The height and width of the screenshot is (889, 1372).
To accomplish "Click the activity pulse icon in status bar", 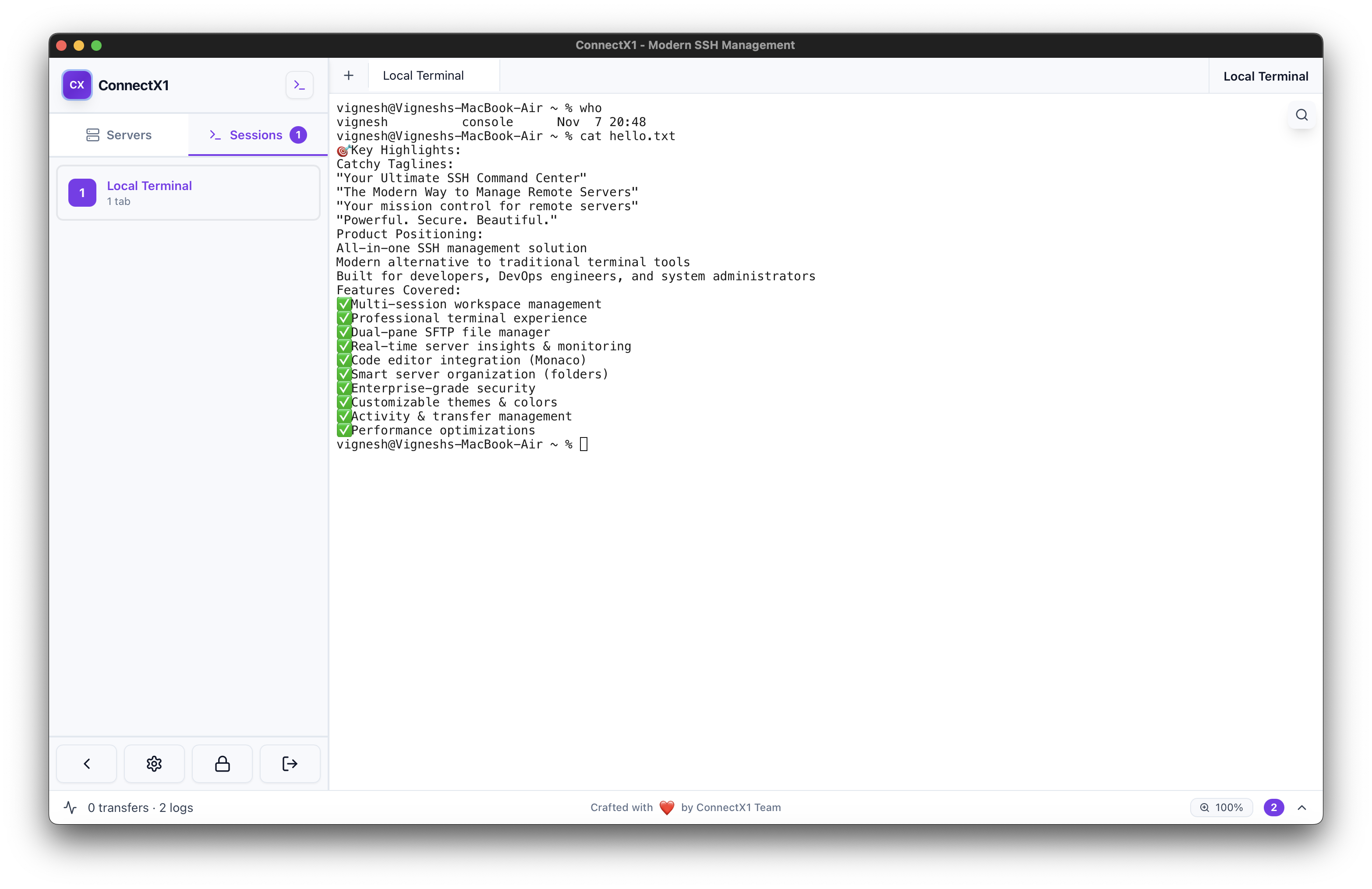I will [x=71, y=807].
